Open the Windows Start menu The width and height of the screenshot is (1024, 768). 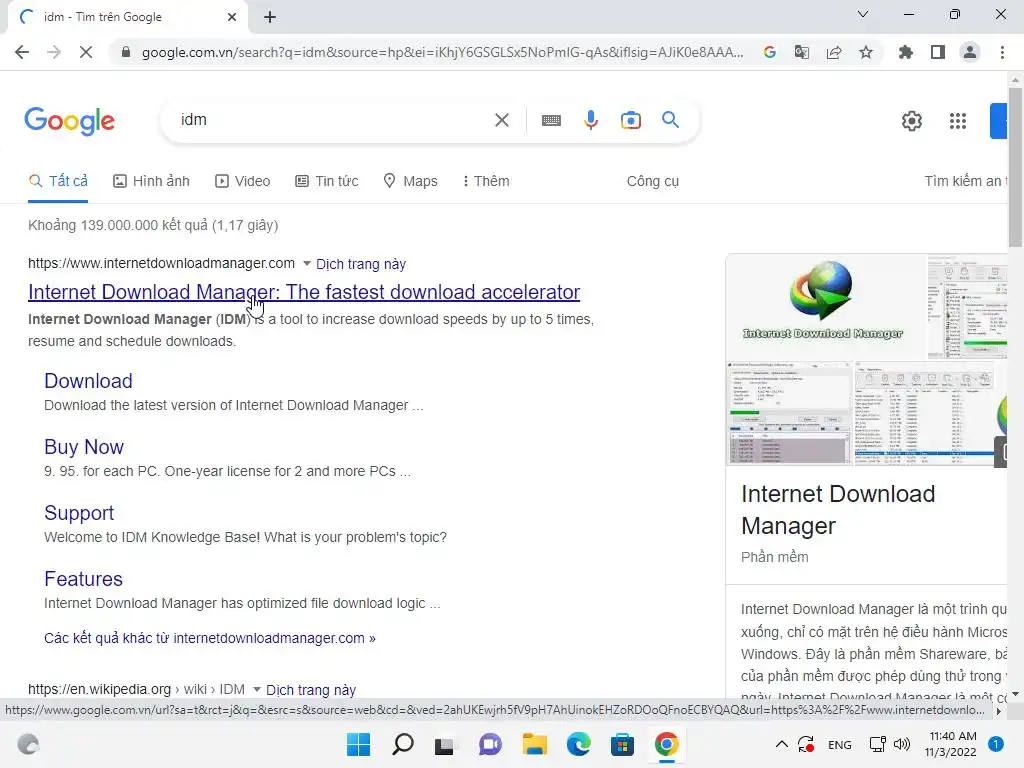tap(358, 744)
